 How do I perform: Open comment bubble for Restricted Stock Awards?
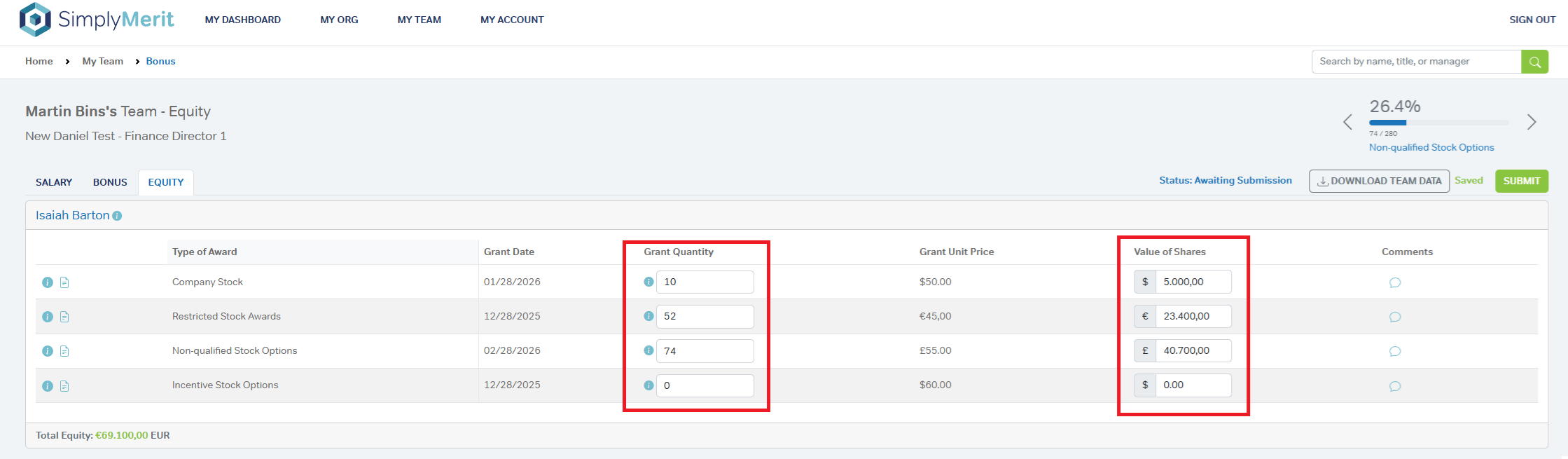[x=1394, y=317]
